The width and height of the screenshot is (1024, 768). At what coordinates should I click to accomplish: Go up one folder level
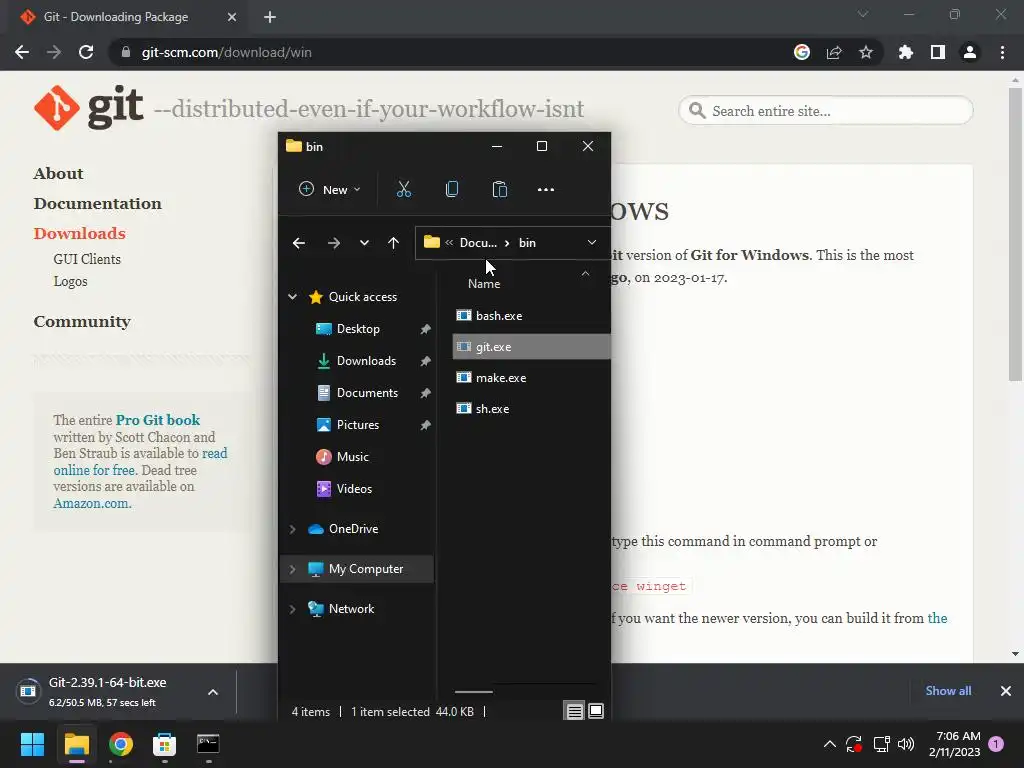coord(393,243)
